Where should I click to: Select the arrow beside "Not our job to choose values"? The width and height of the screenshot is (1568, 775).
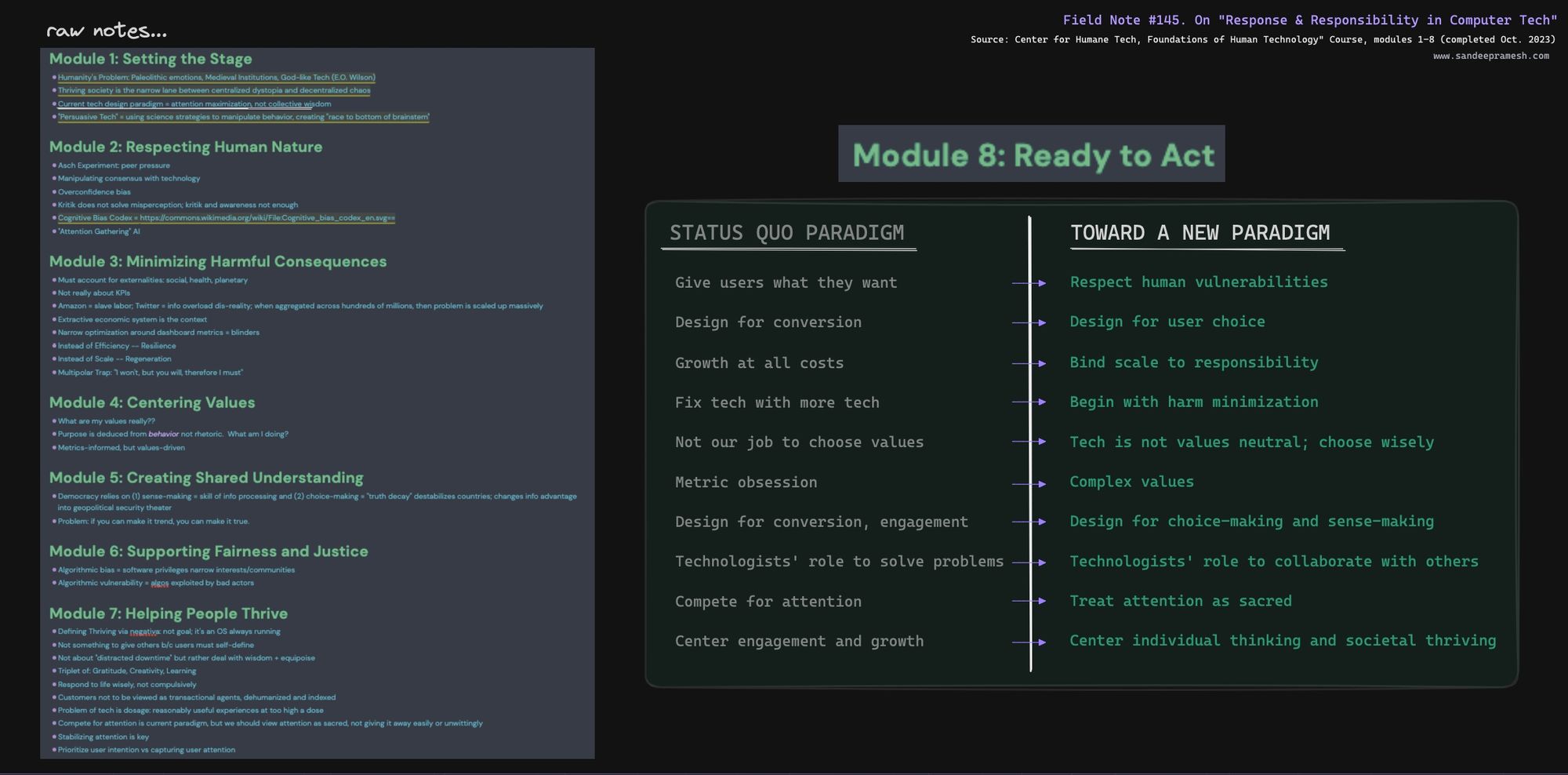click(x=1029, y=442)
